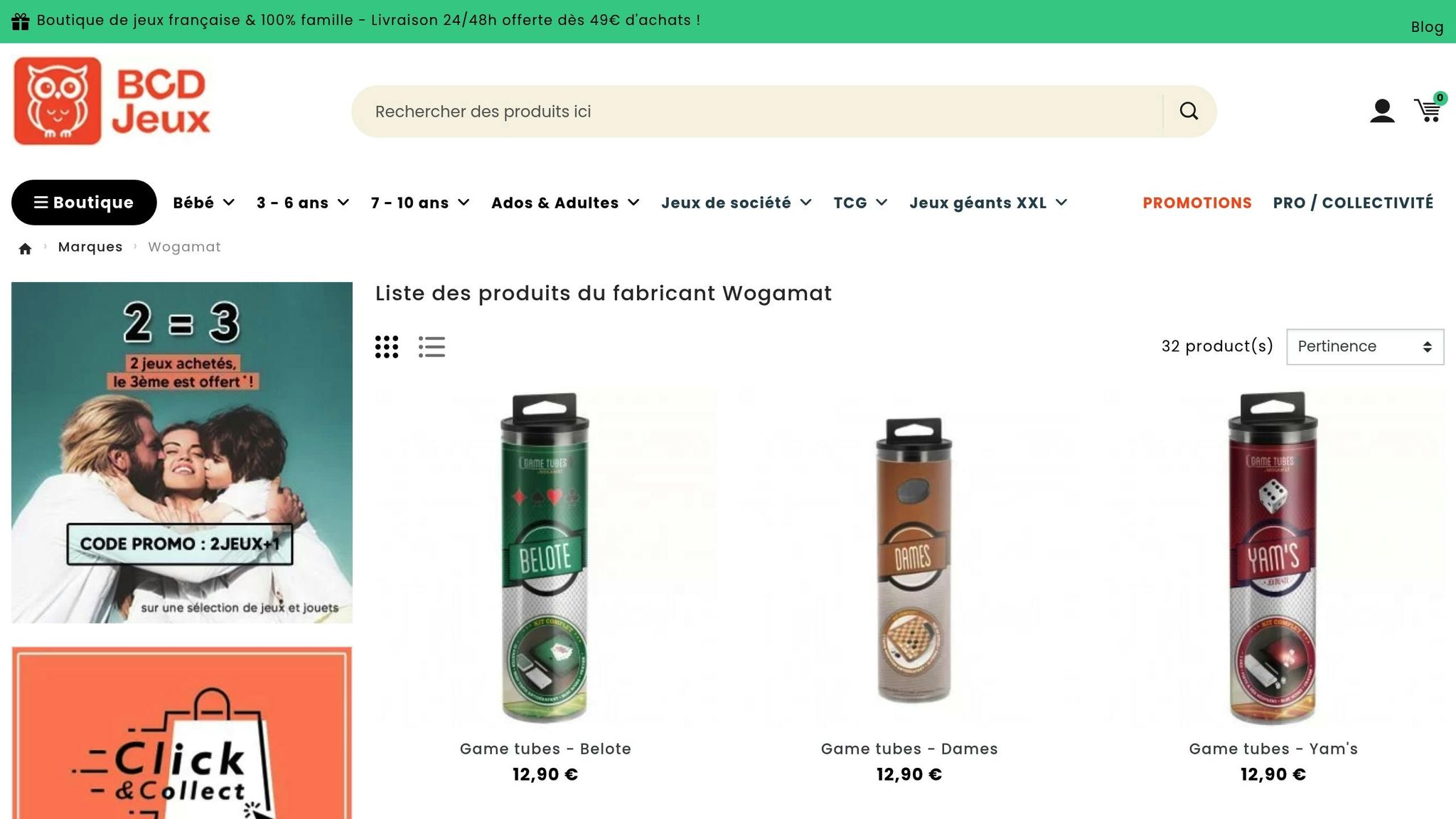
Task: Click the home breadcrumb icon
Action: pyautogui.click(x=26, y=248)
